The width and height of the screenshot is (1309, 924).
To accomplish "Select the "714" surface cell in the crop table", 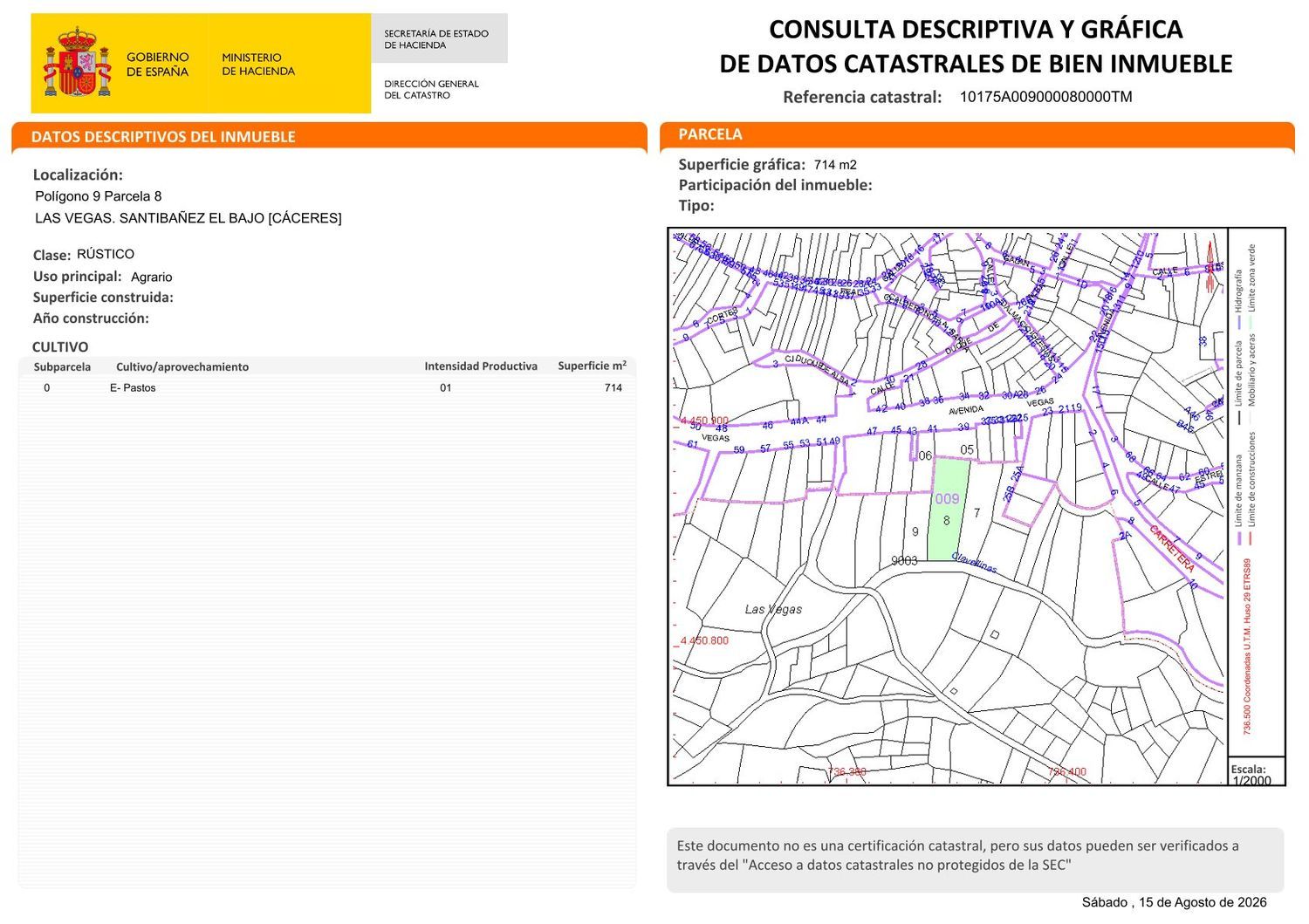I will tap(613, 388).
